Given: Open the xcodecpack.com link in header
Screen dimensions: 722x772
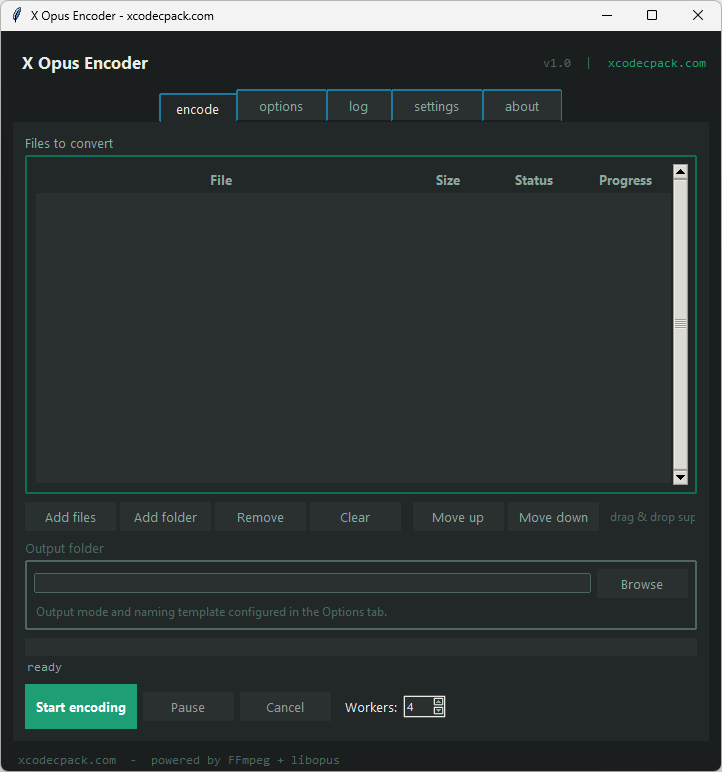Looking at the screenshot, I should (657, 63).
